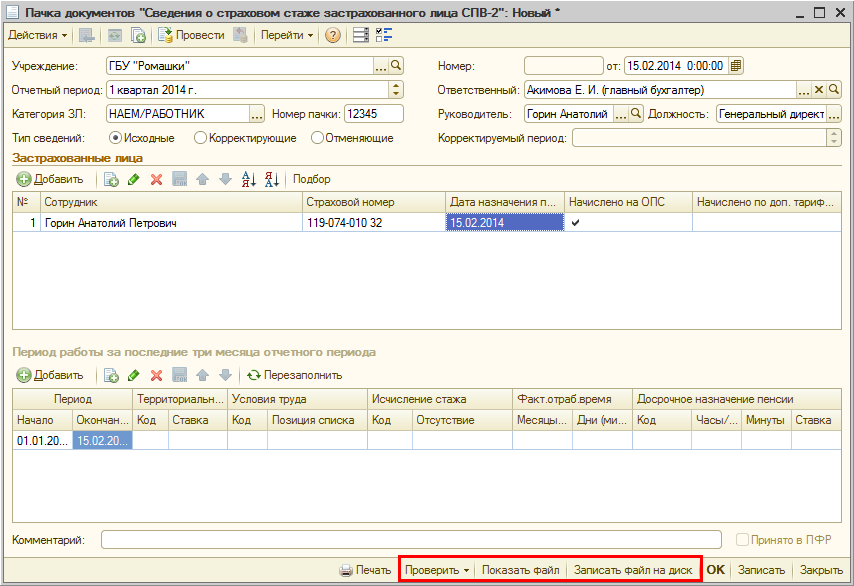Click the list settings icon in top toolbar
The image size is (854, 586).
[x=361, y=35]
